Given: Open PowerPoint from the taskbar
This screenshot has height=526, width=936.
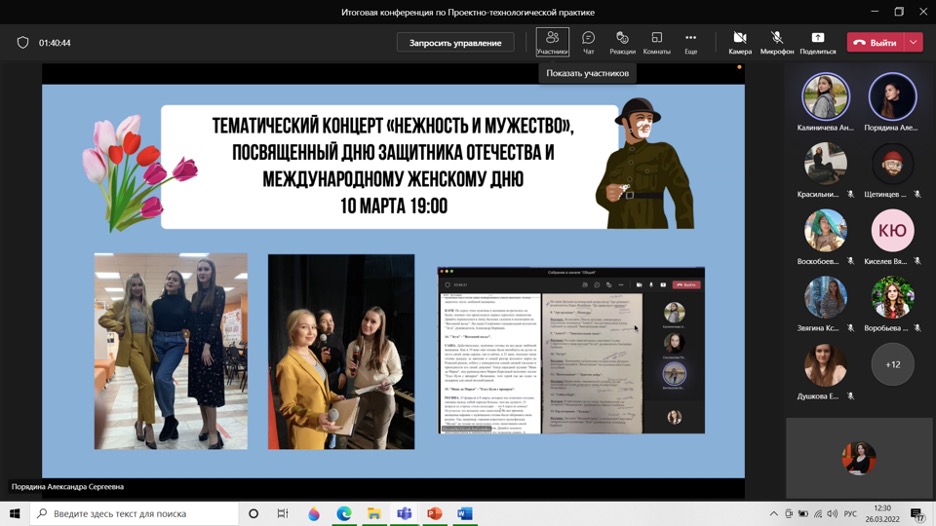Looking at the screenshot, I should 434,514.
